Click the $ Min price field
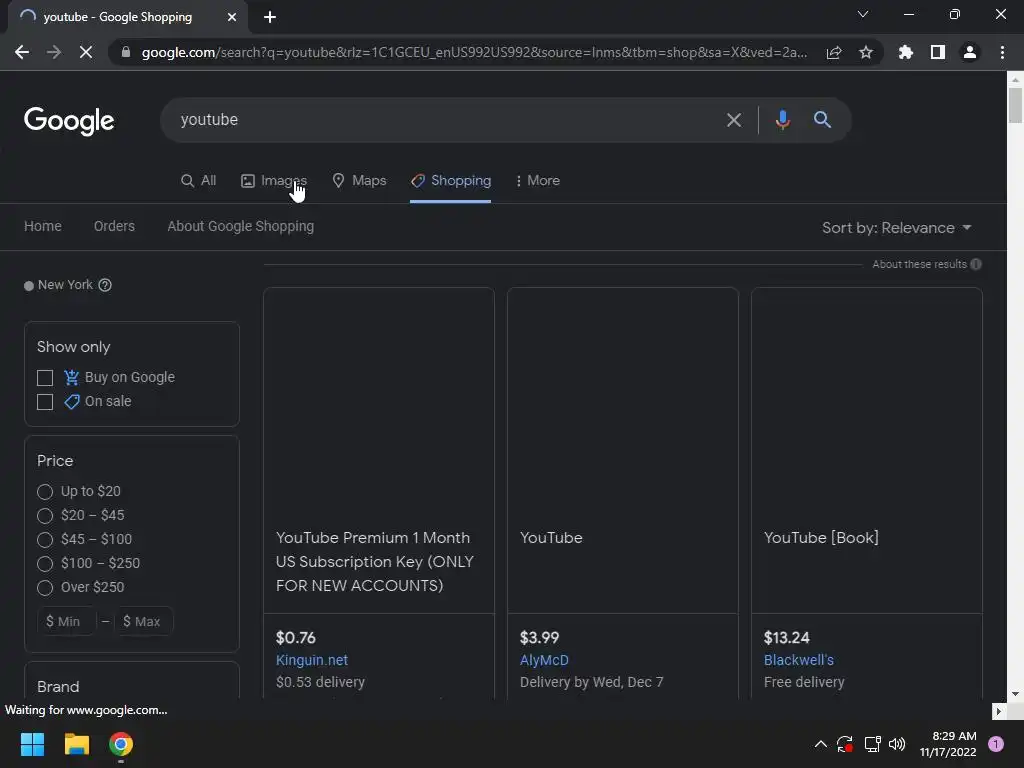Screen dimensions: 1024x768 point(67,622)
